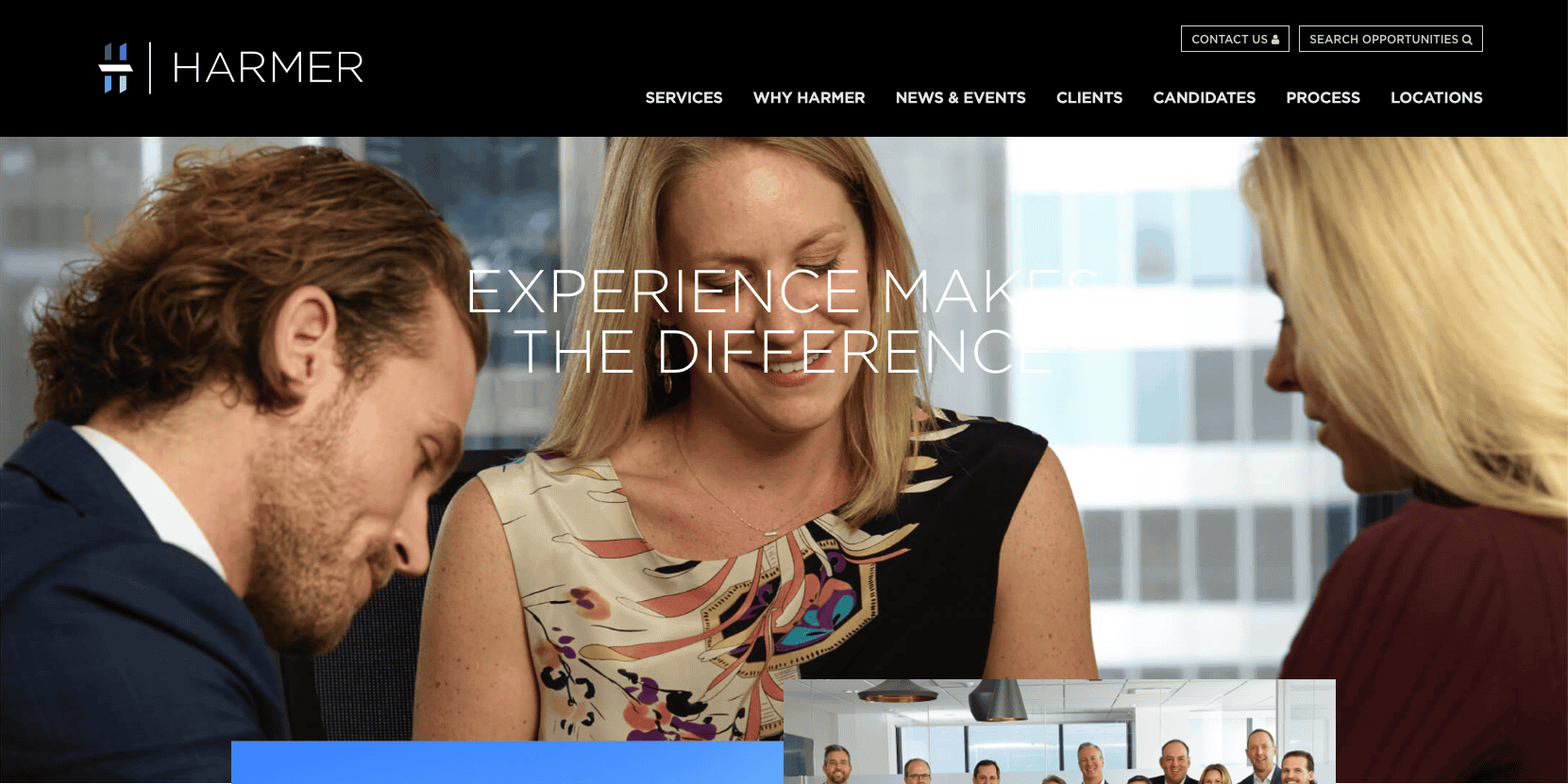Click the magnifier icon in Search Opportunities
The width and height of the screenshot is (1568, 784).
click(x=1467, y=40)
